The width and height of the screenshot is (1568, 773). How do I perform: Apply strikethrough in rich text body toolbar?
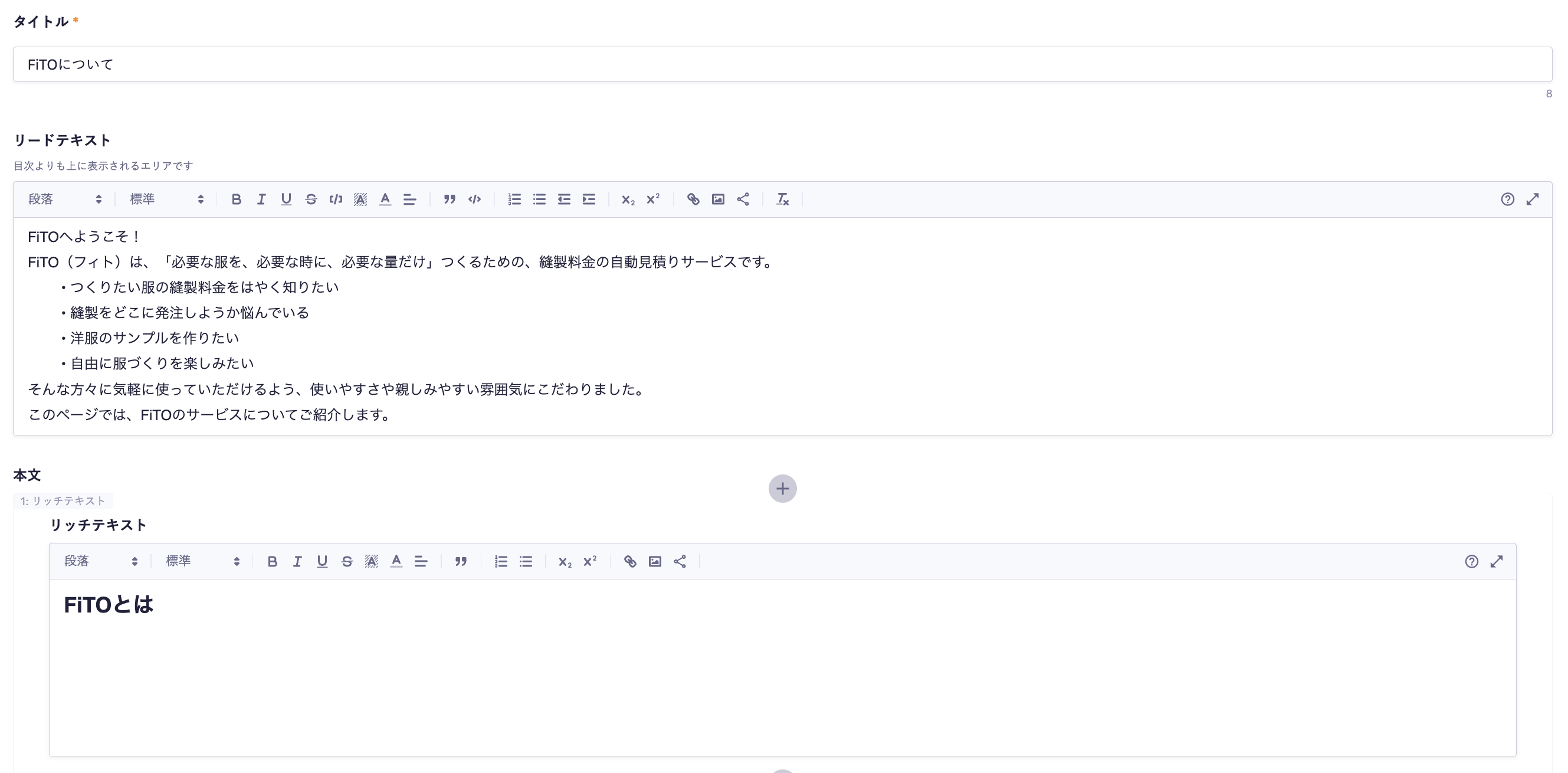(347, 561)
